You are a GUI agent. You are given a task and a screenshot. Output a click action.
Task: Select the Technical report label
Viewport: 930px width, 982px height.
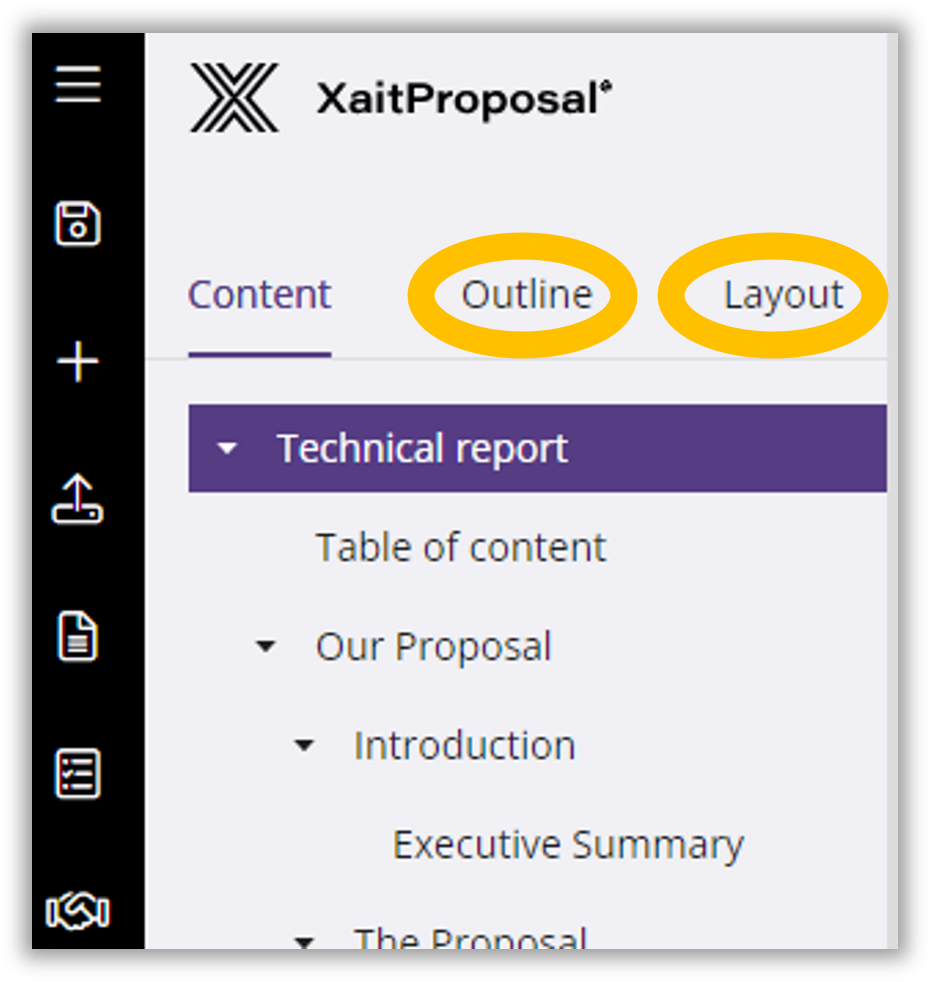coord(422,449)
